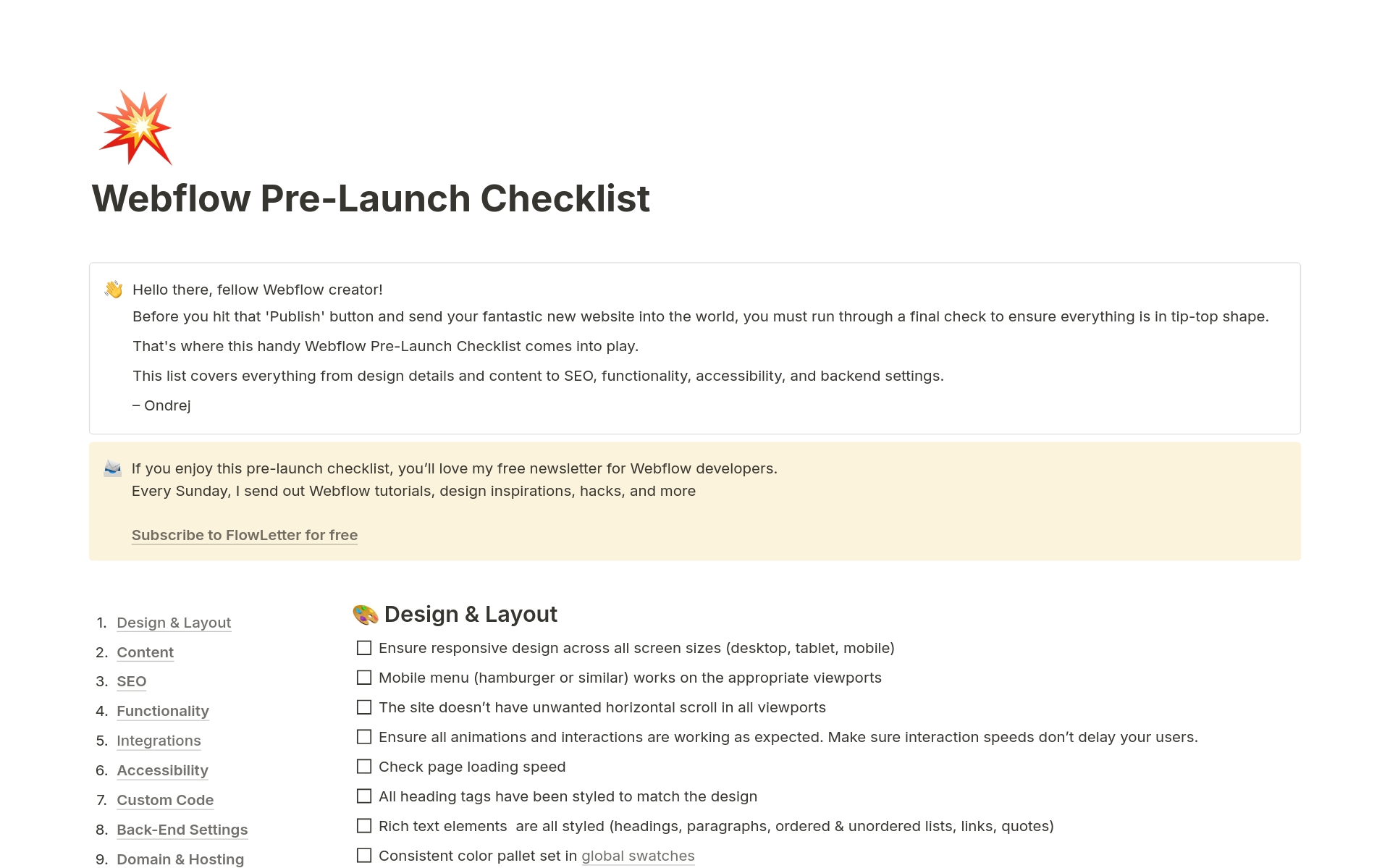
Task: Expand the Integrations section
Action: (x=158, y=740)
